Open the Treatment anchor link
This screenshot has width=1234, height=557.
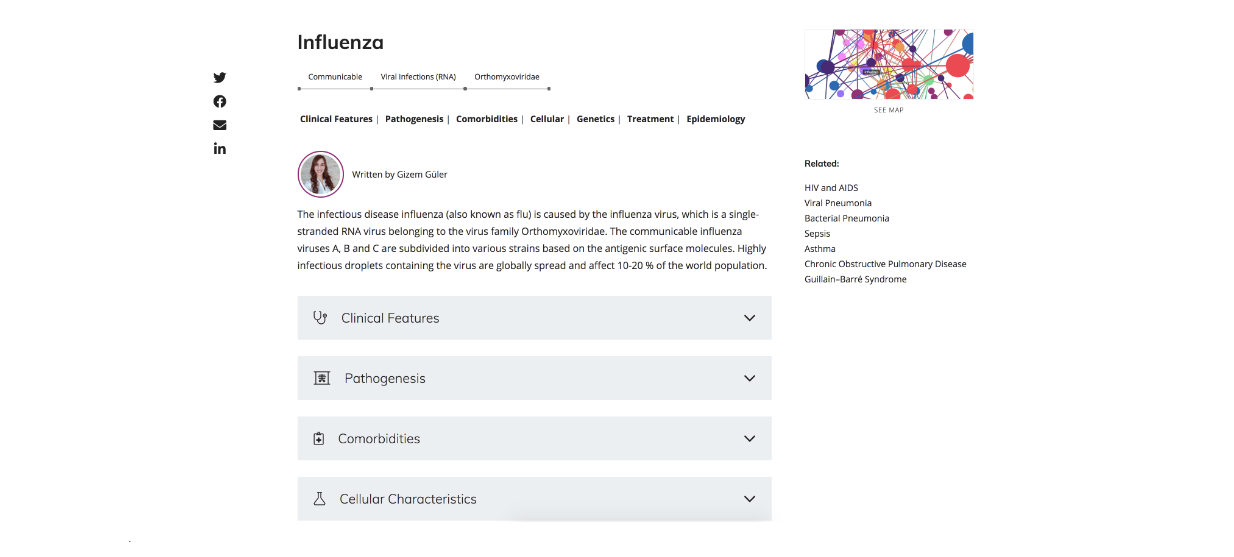(x=650, y=119)
